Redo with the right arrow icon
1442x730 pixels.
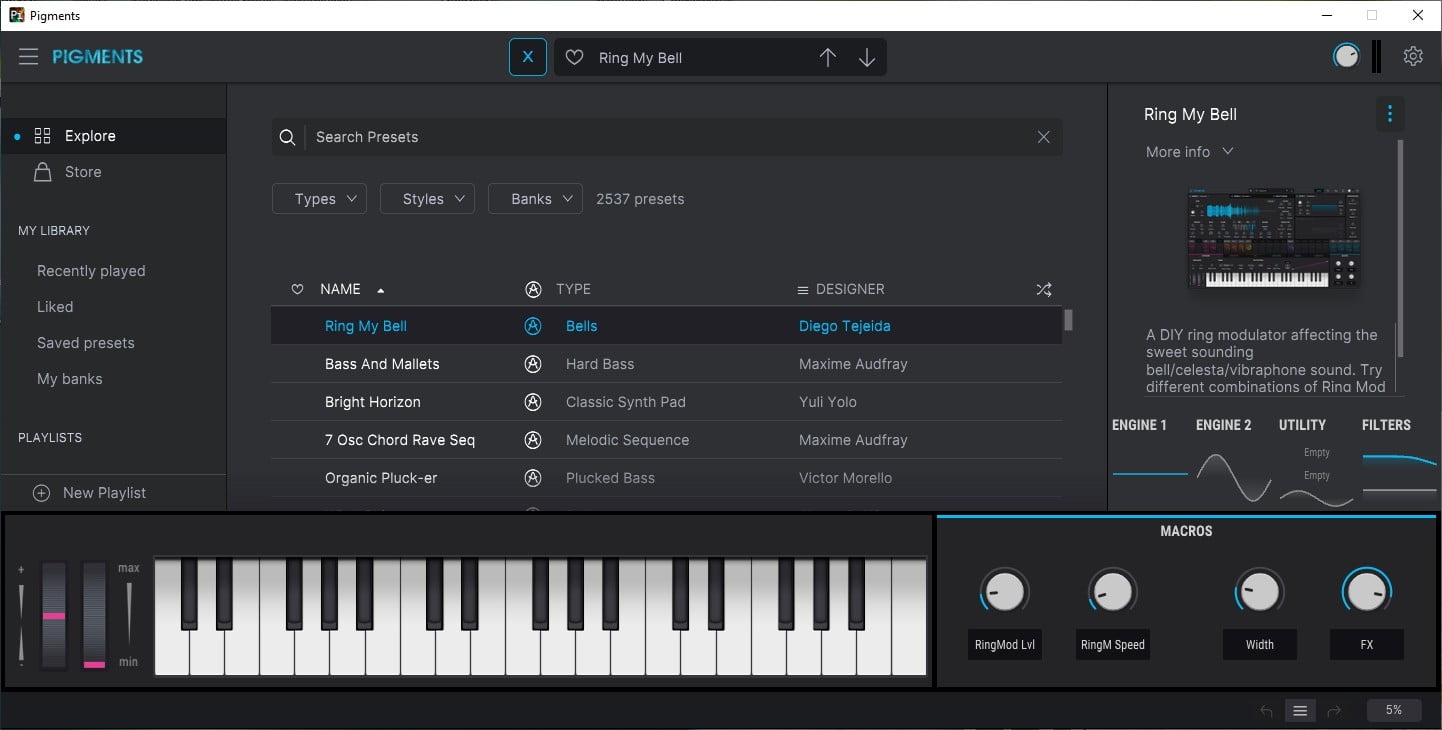[x=1334, y=711]
